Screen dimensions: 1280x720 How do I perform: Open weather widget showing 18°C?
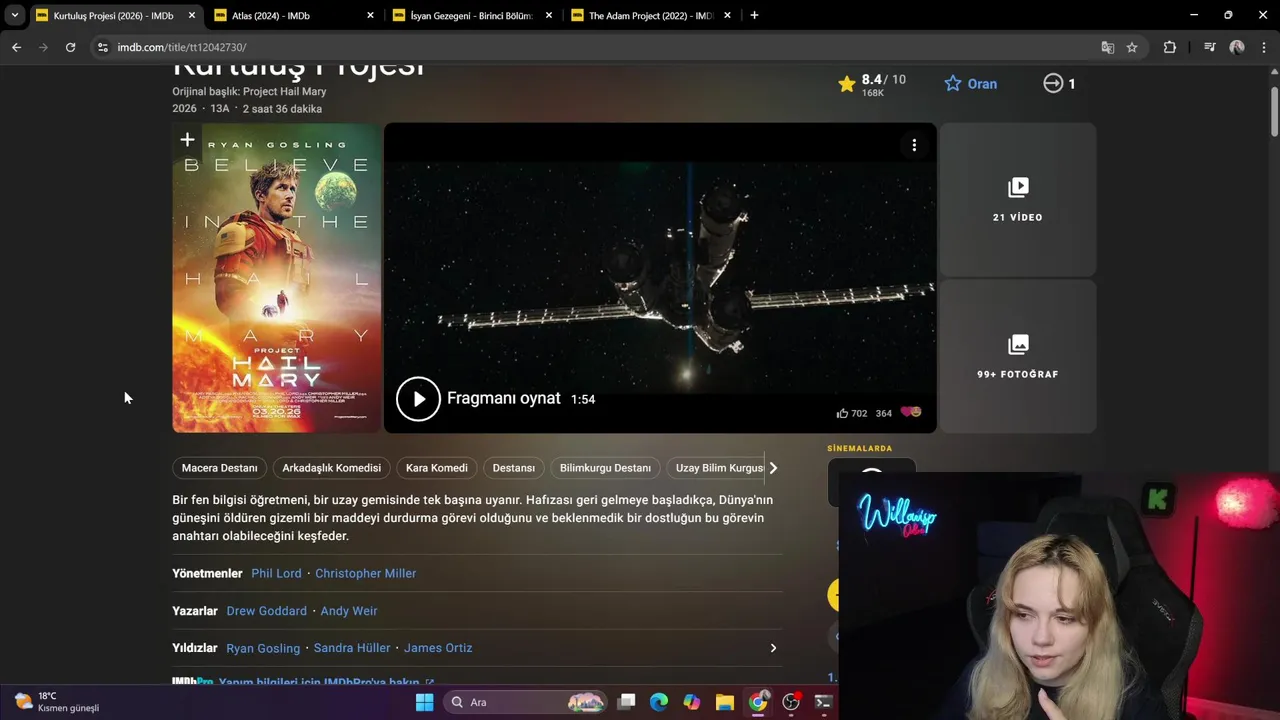(57, 702)
